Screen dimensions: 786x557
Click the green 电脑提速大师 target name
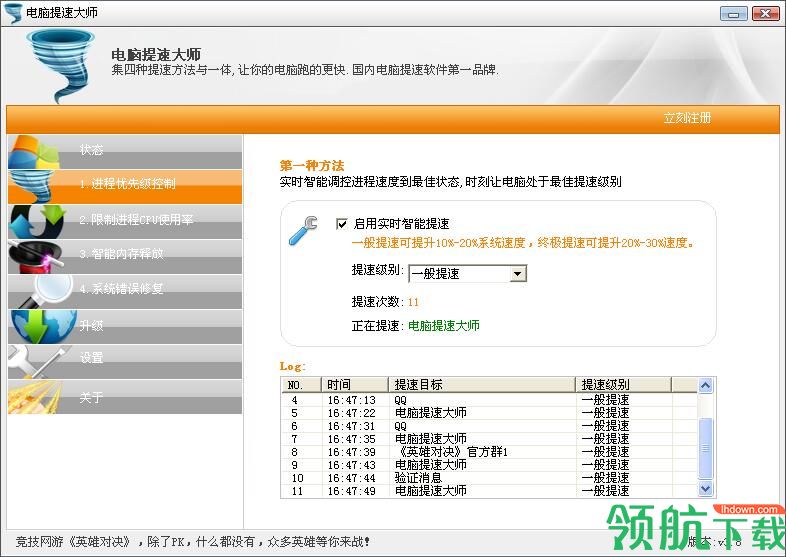444,326
